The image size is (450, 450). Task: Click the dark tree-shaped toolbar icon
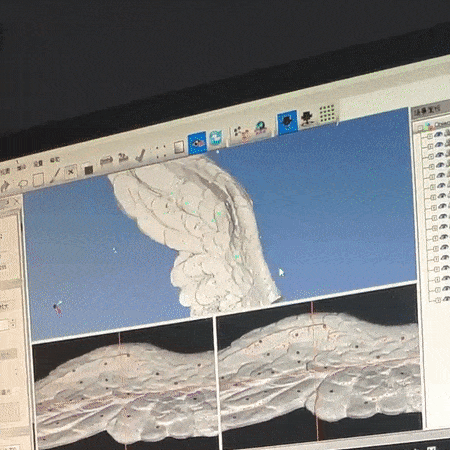click(x=307, y=119)
